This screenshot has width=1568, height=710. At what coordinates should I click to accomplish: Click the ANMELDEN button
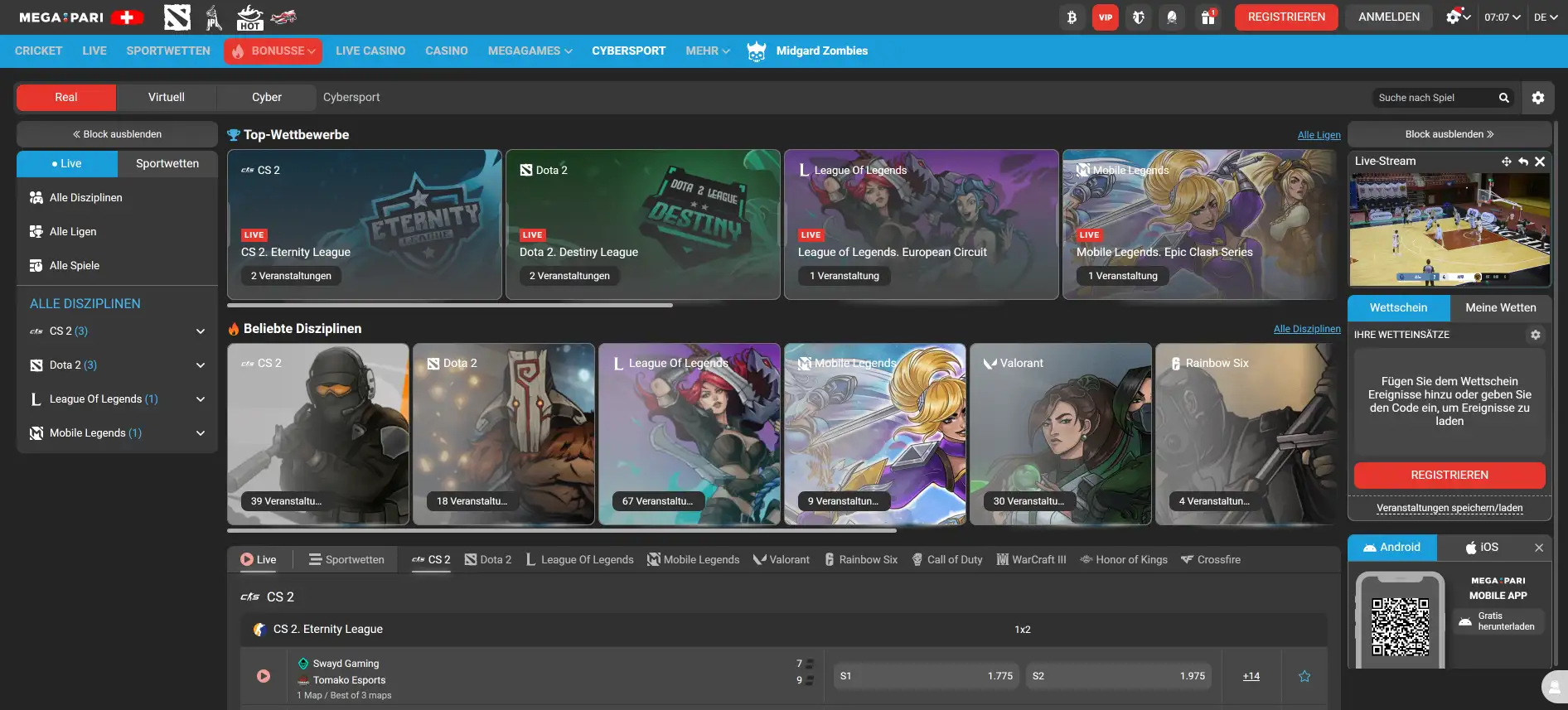[1389, 17]
